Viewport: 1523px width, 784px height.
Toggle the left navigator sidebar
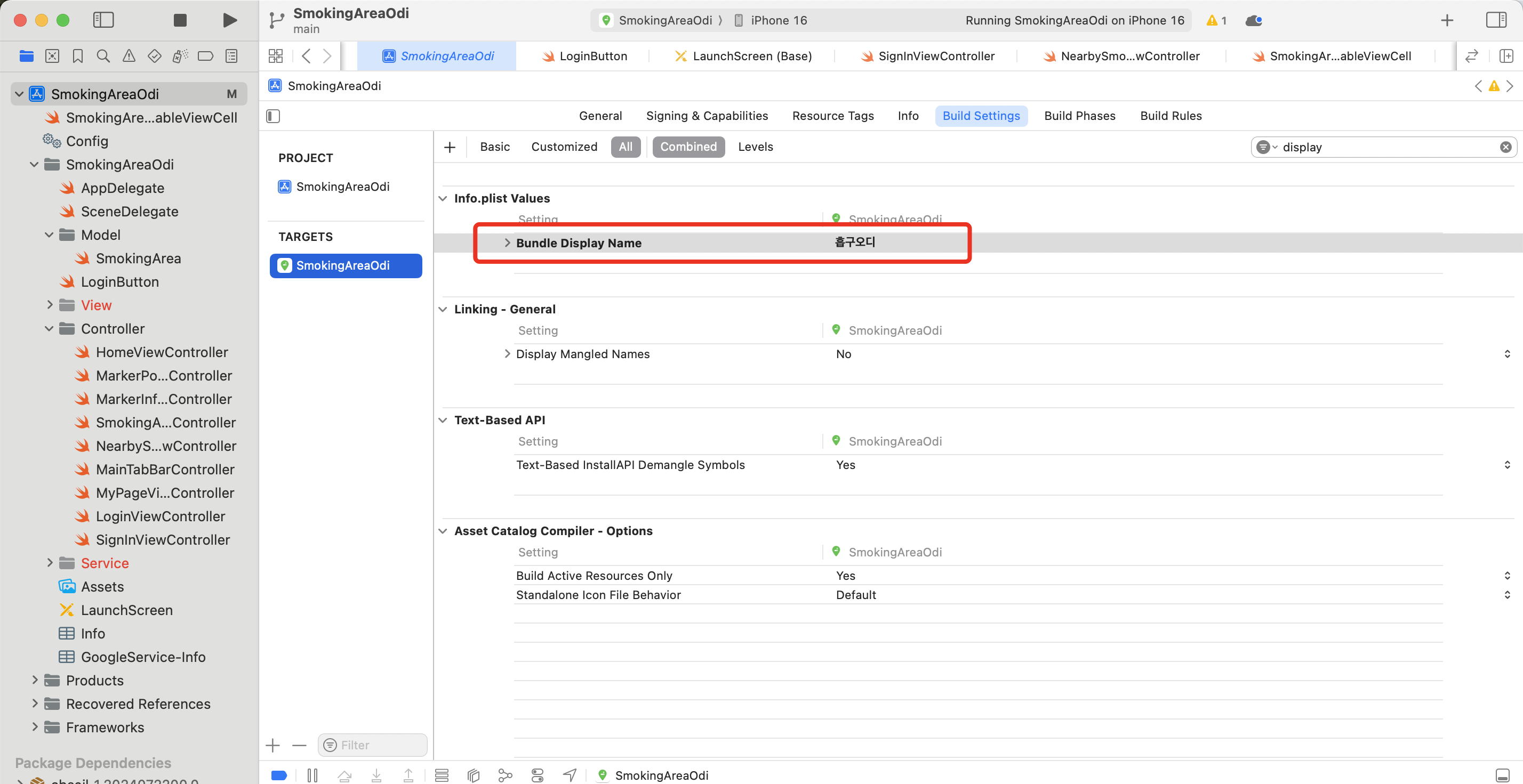103,20
